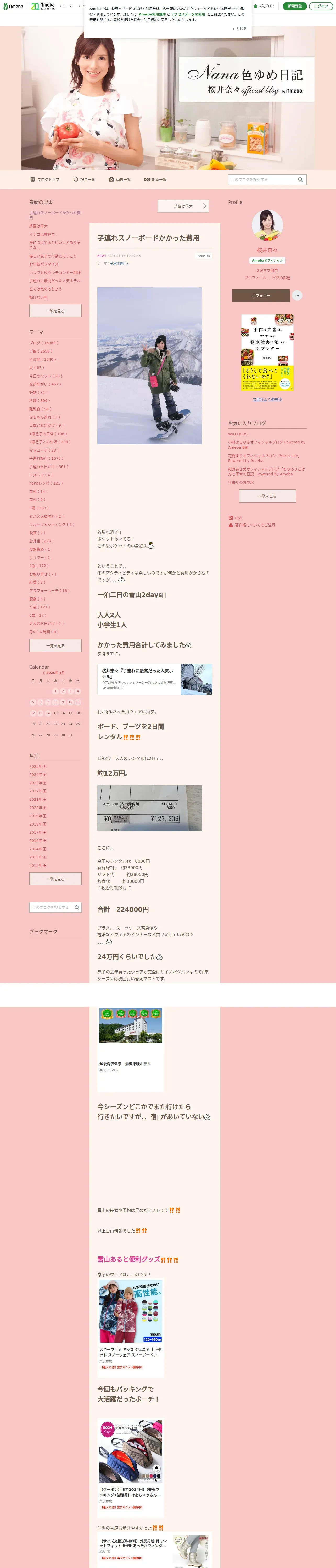
Task: Open 記事一覧 in the navigation bar
Action: (x=84, y=180)
